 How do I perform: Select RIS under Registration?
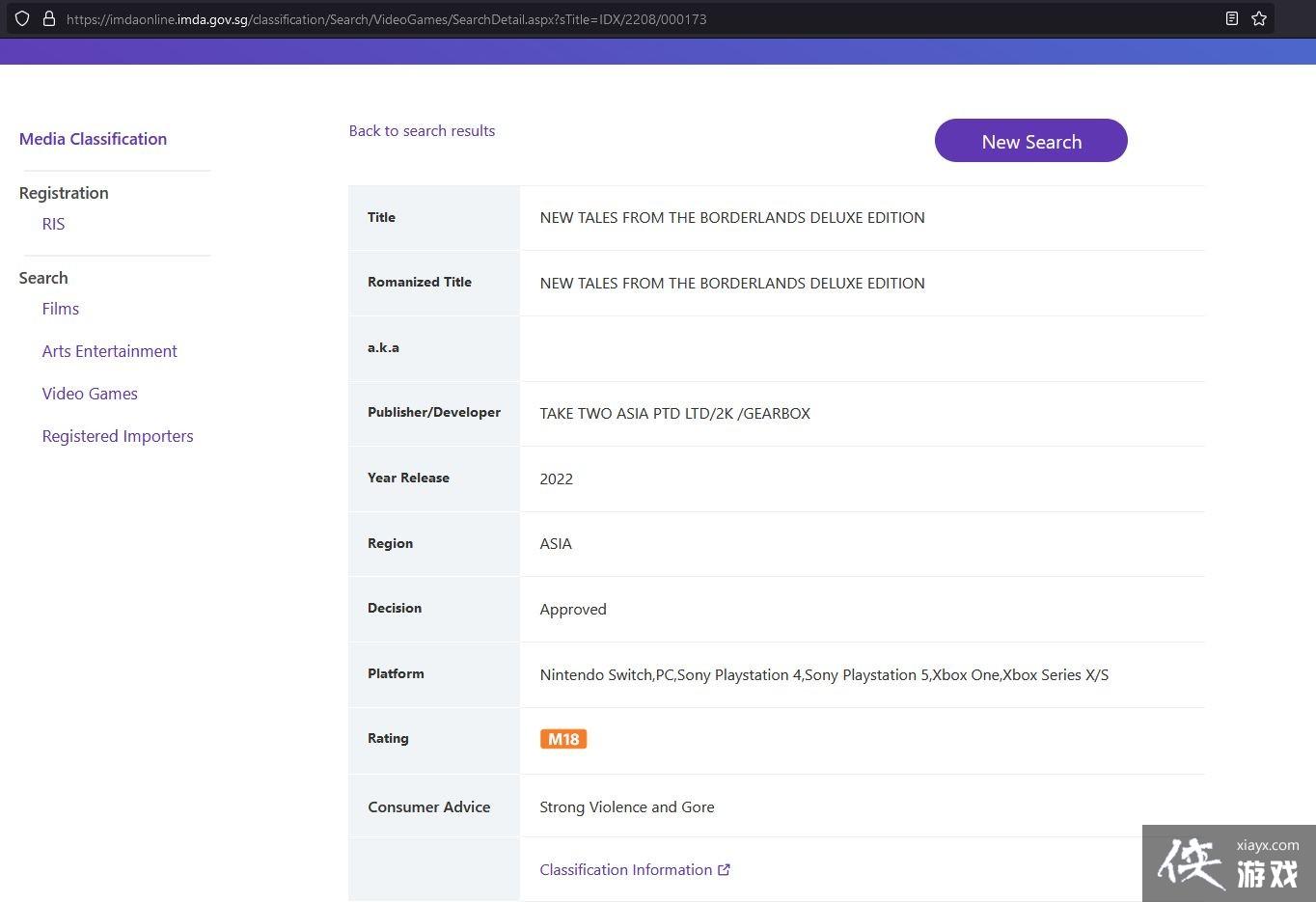click(x=53, y=224)
